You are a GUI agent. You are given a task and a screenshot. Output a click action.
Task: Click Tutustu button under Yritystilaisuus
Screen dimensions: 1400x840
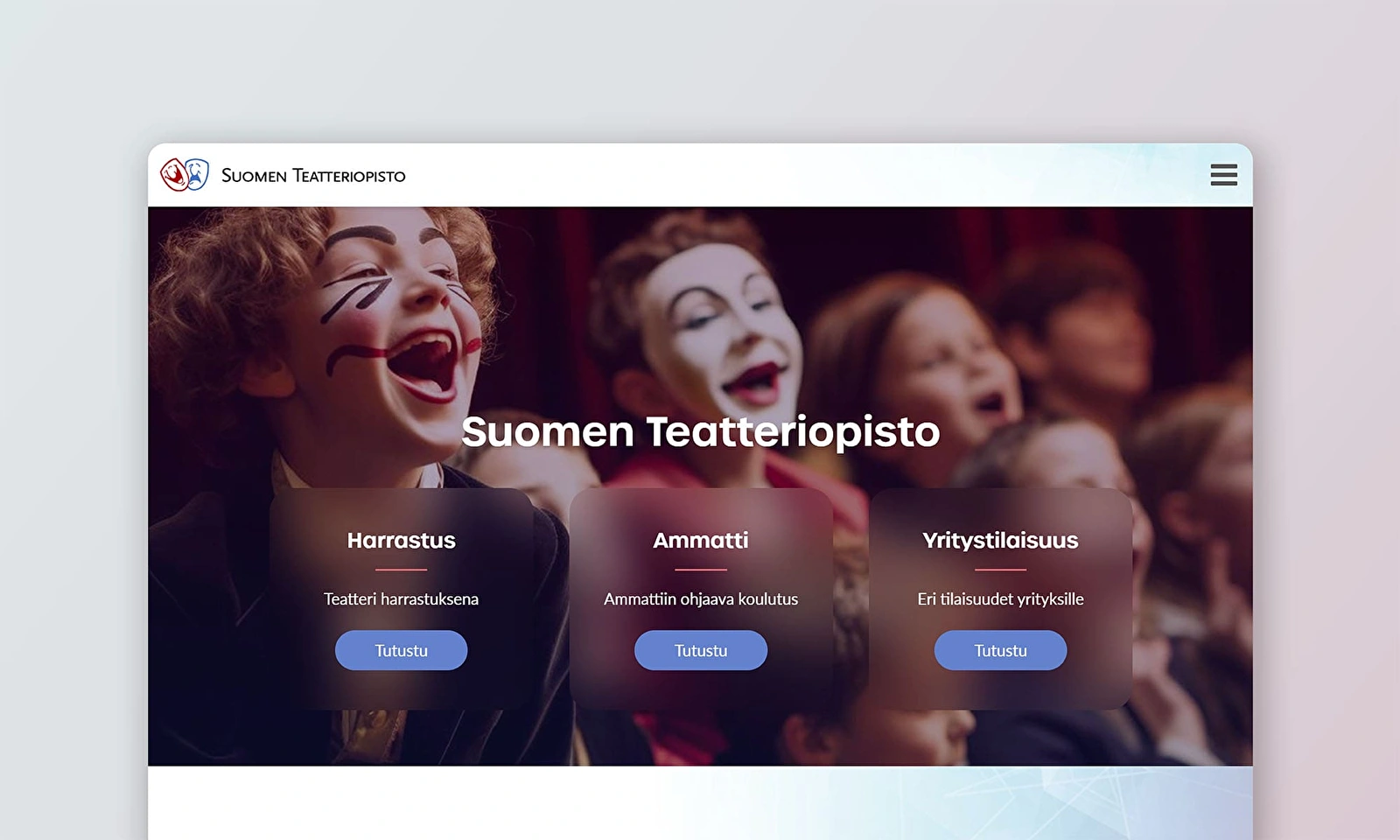1000,650
